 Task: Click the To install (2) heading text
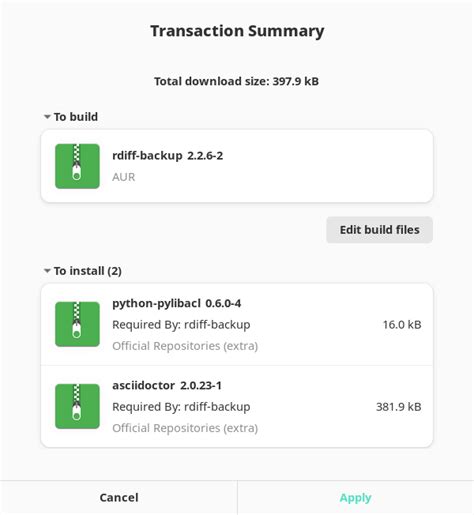pyautogui.click(x=88, y=271)
